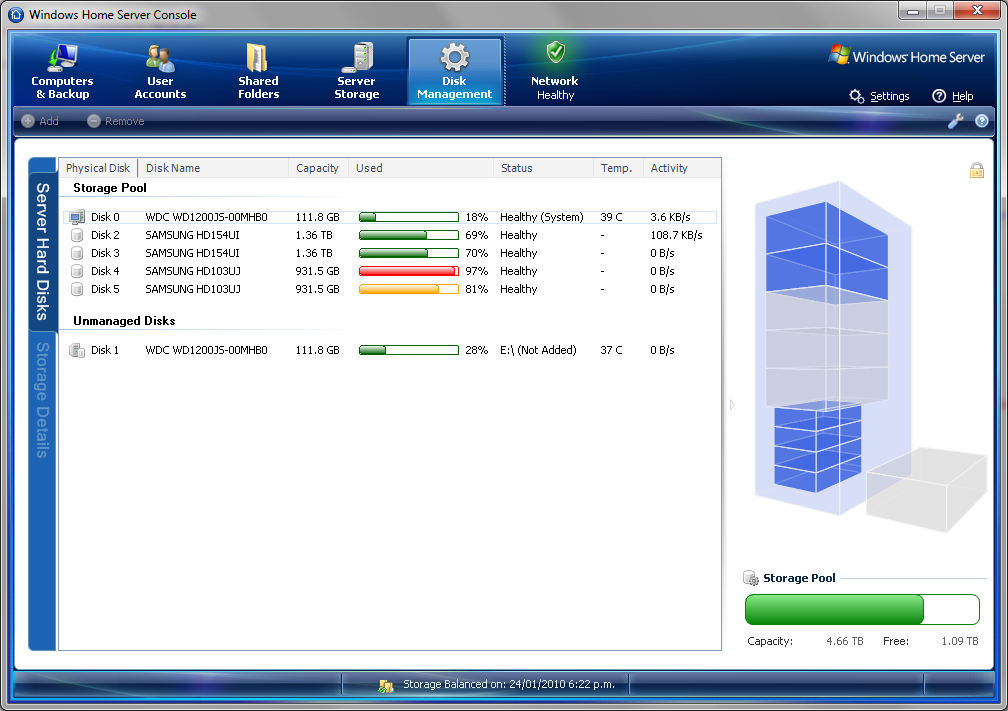Screen dimensions: 1008x711
Task: Click the Storage Pool capacity bar
Action: click(862, 609)
